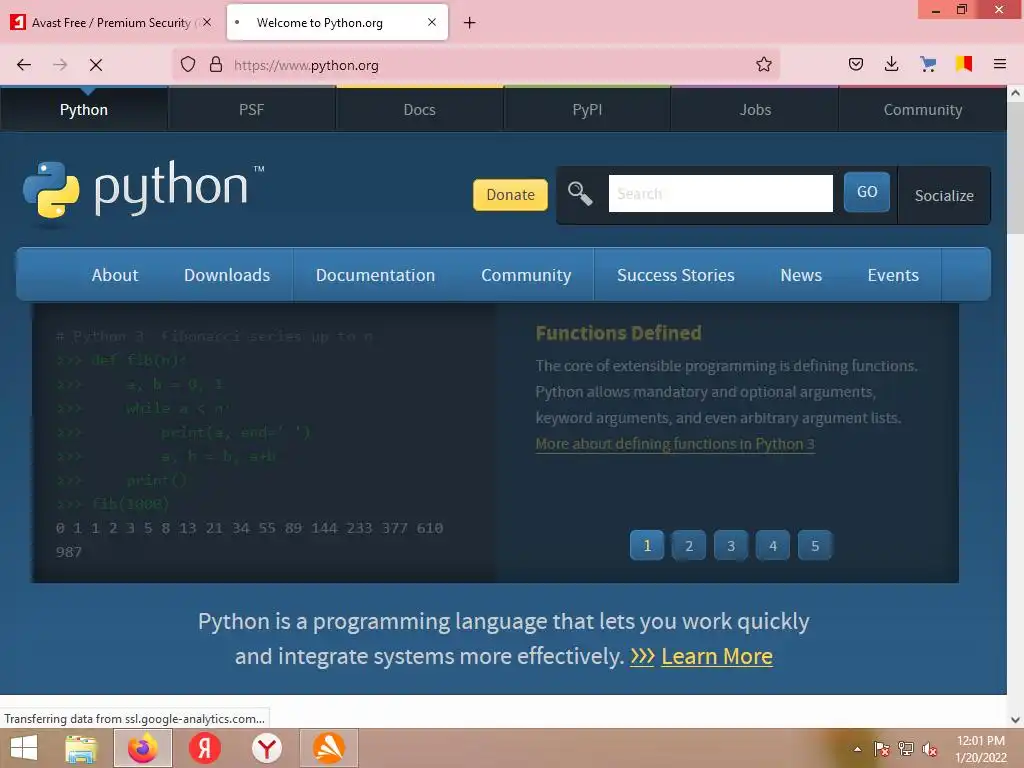Switch to the Avast Free / Premium Security tab
This screenshot has width=1024, height=768.
click(112, 23)
